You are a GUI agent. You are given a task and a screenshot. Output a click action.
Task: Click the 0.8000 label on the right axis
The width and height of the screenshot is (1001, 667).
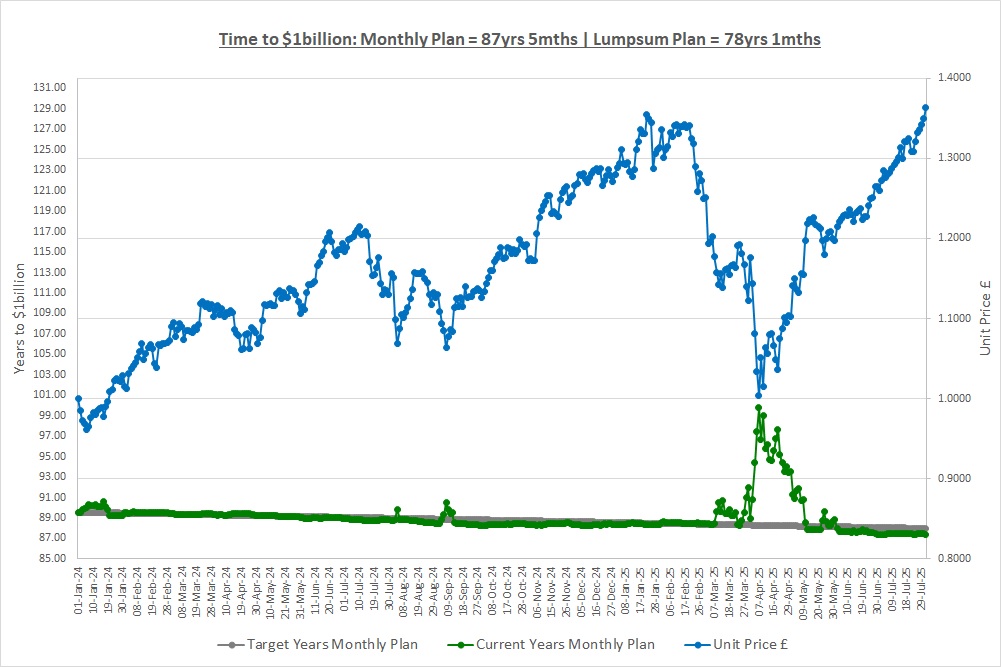pos(955,558)
